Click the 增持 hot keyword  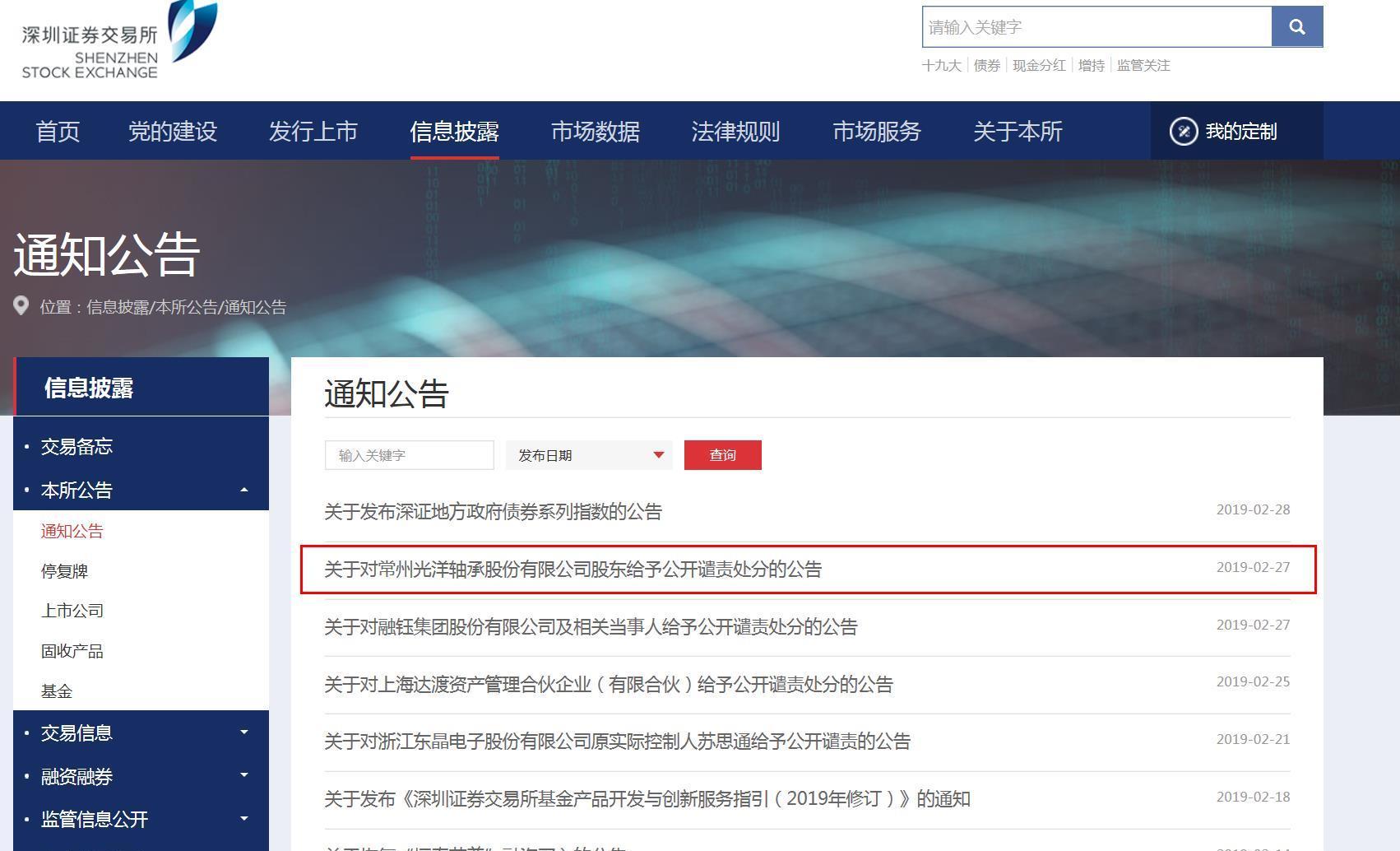coord(1092,65)
